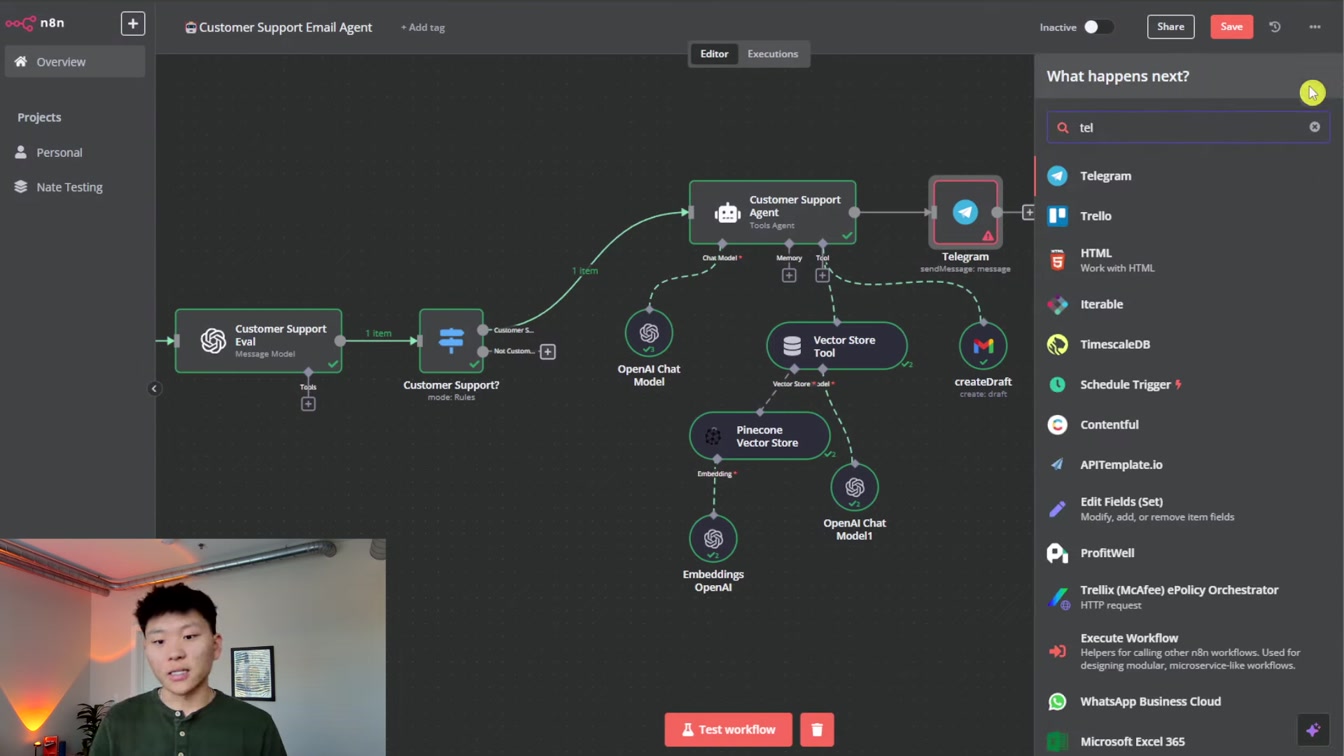
Task: Select the Customer Support Eval node
Action: 259,341
